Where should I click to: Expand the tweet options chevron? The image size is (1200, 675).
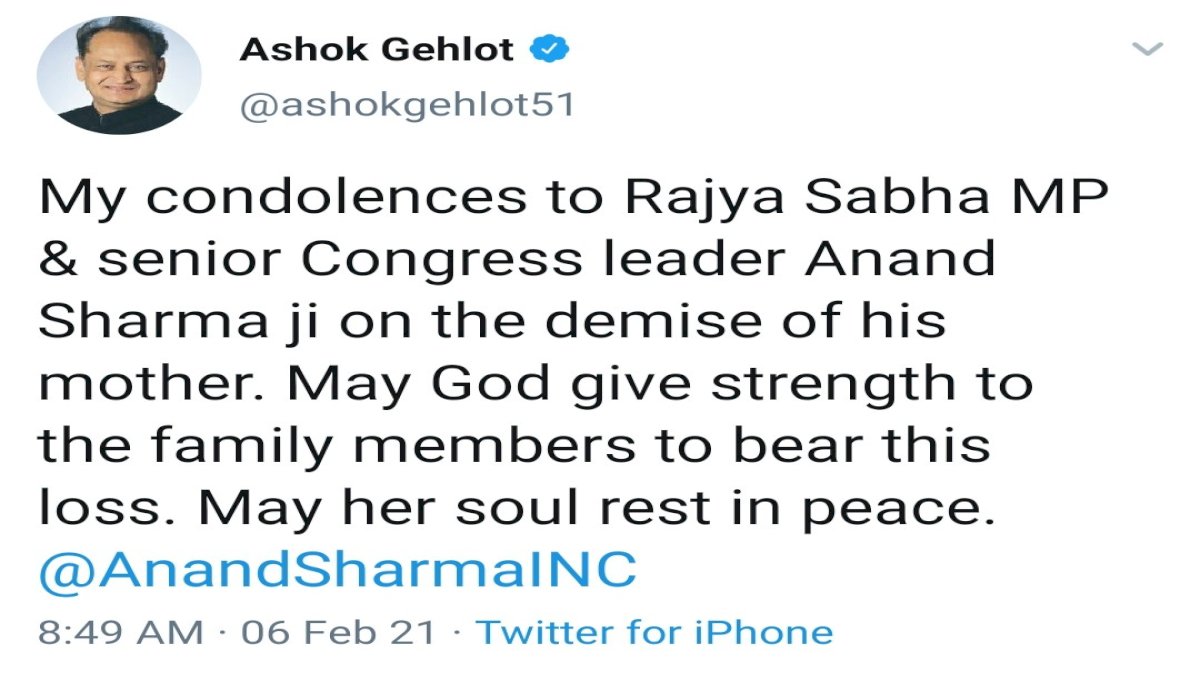click(x=1146, y=48)
